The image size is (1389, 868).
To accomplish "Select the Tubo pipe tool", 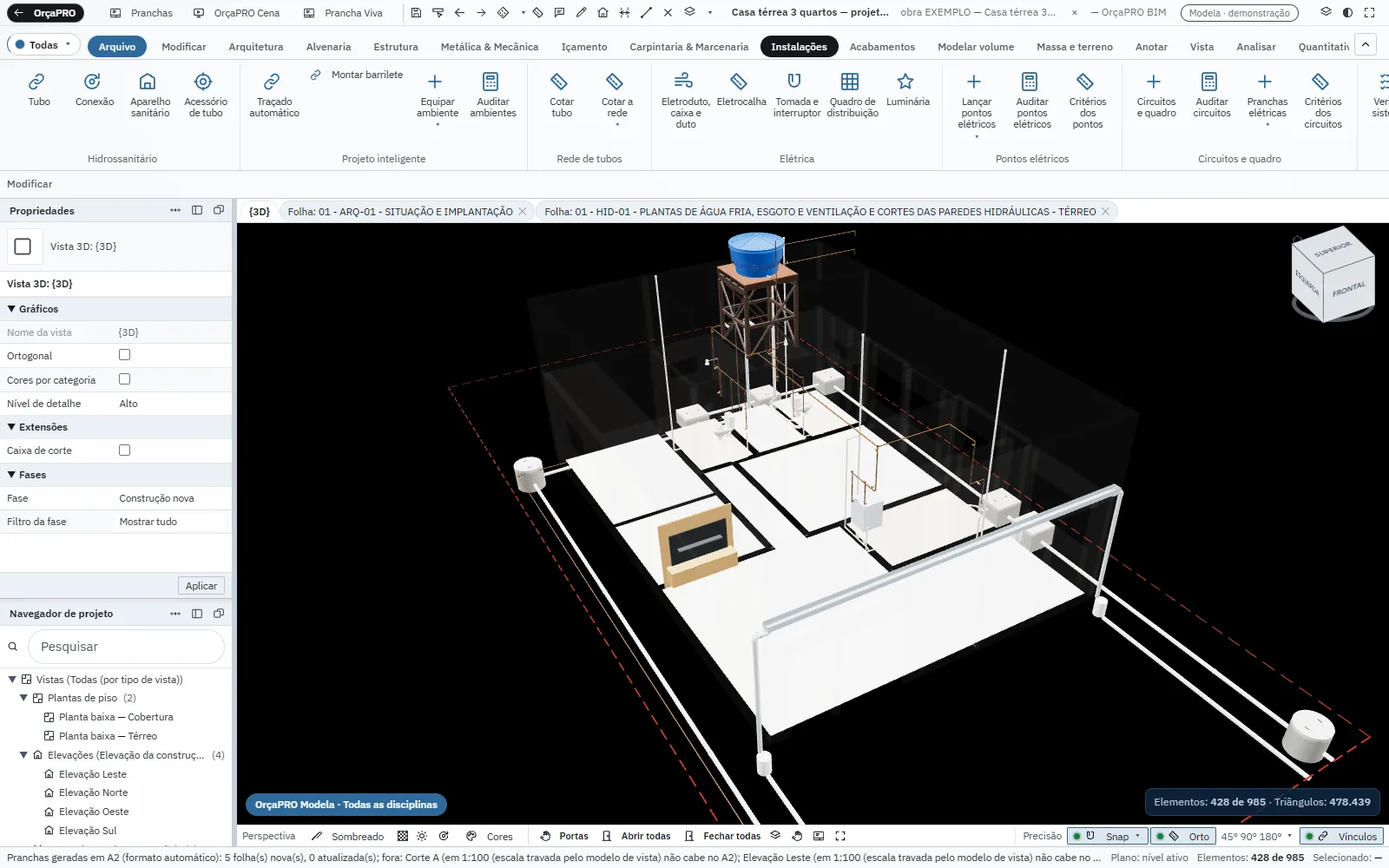I will point(38,91).
